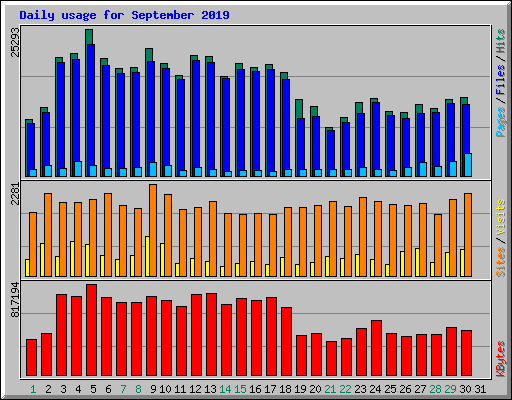
Task: Click day 5 on the x-axis
Action: [93, 389]
